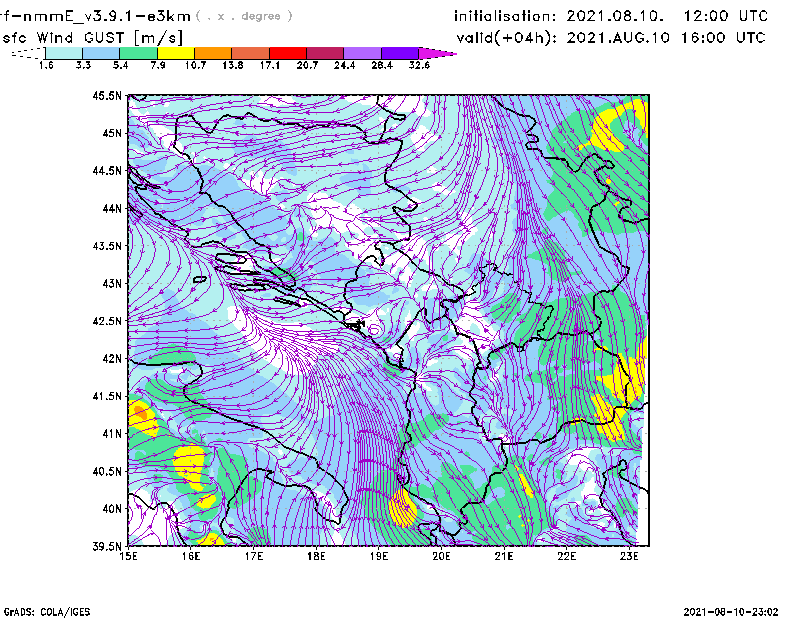
Task: Click the '12:00 UTC' initialisation time
Action: coord(726,16)
